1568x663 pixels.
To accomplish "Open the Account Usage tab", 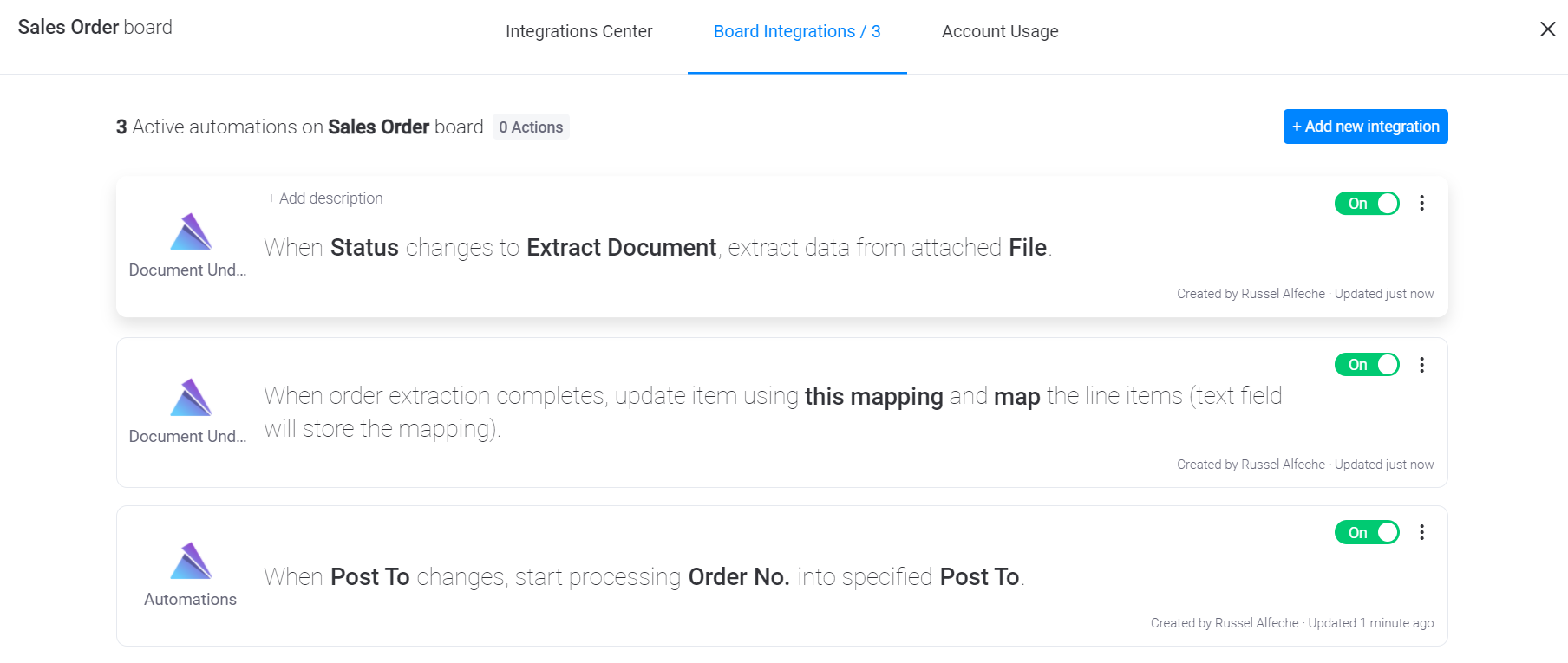I will (1000, 31).
